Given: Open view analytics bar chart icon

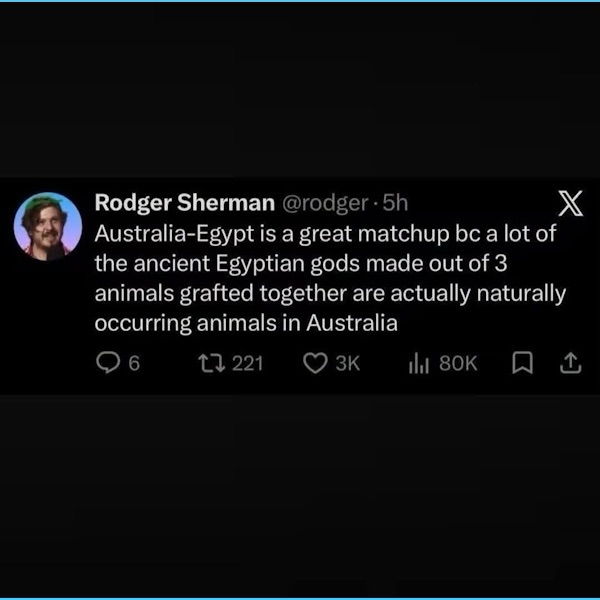Looking at the screenshot, I should click(x=419, y=363).
